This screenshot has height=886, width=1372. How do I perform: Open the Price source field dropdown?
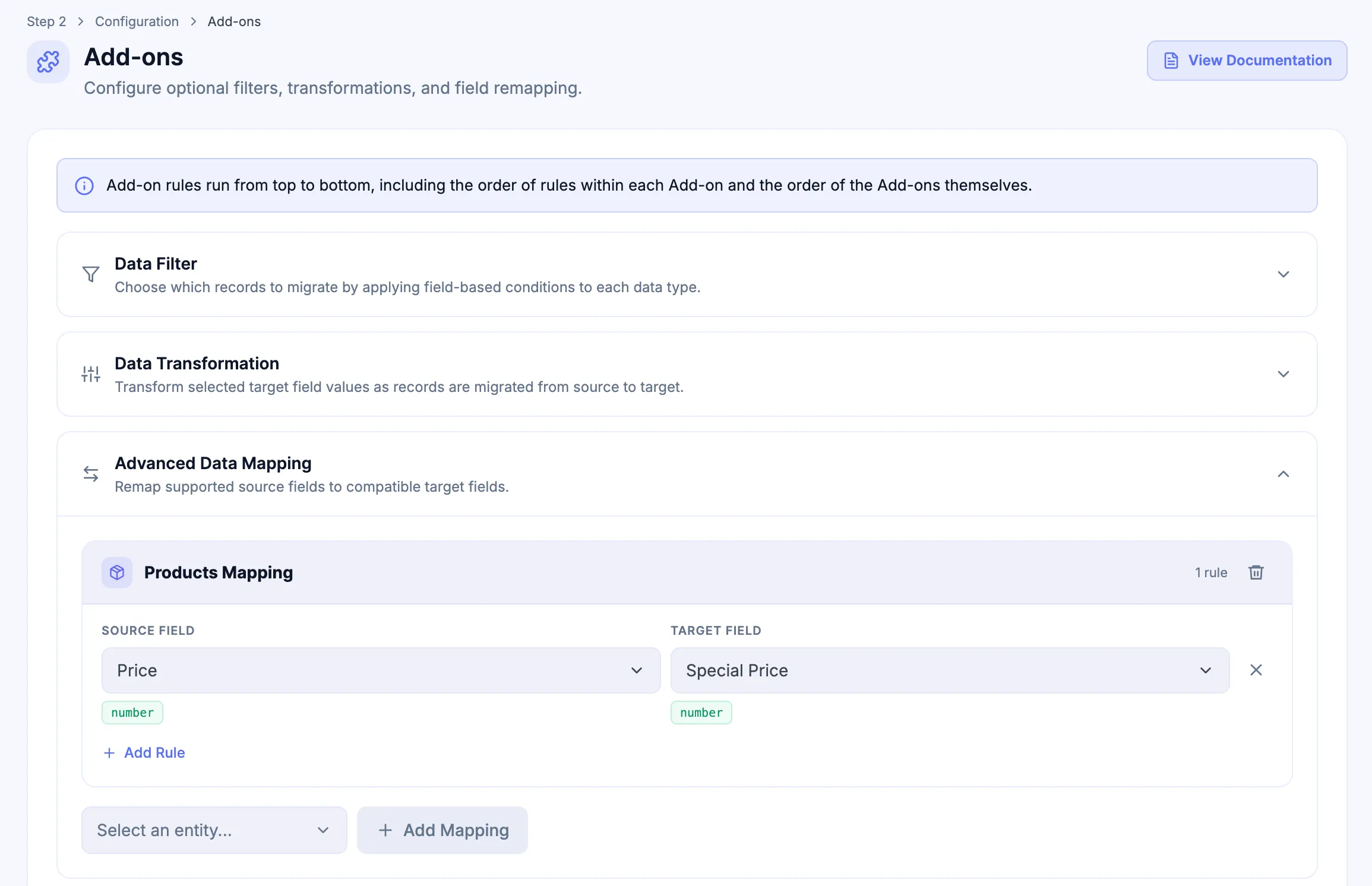(x=381, y=670)
